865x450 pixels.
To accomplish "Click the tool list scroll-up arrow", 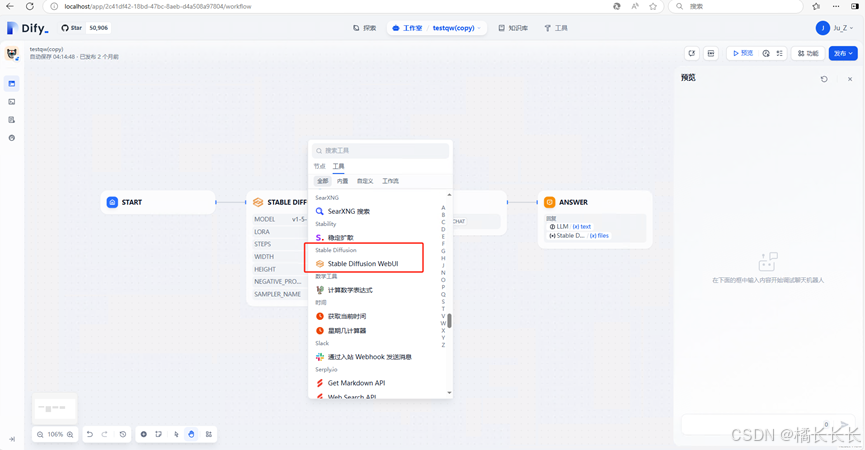I will coord(450,195).
